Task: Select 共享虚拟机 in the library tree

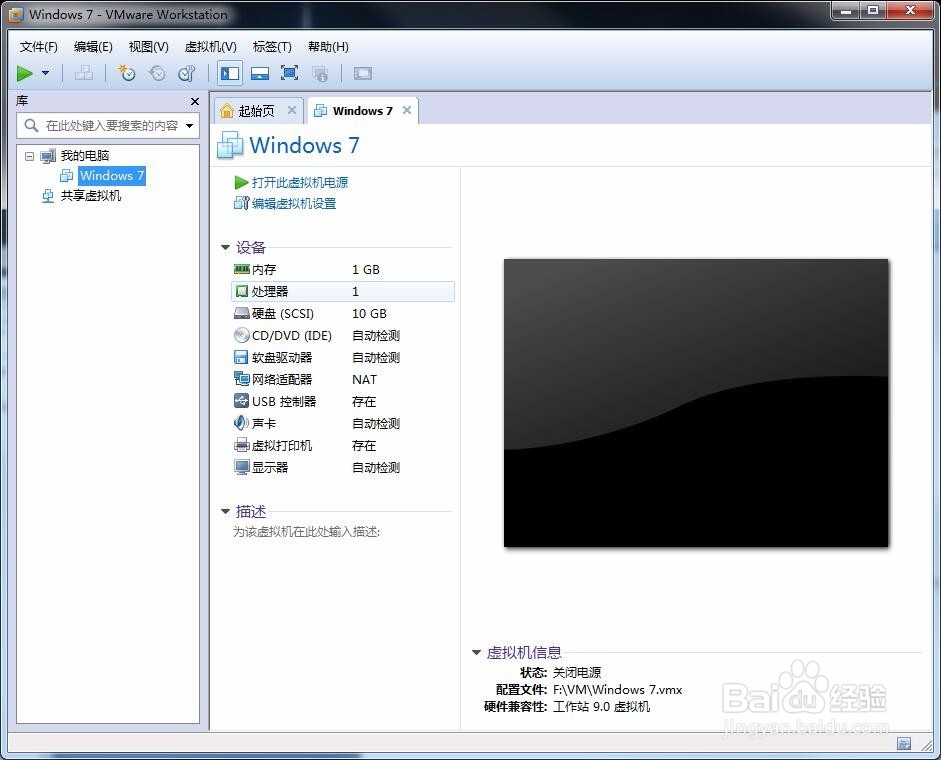Action: pyautogui.click(x=91, y=196)
